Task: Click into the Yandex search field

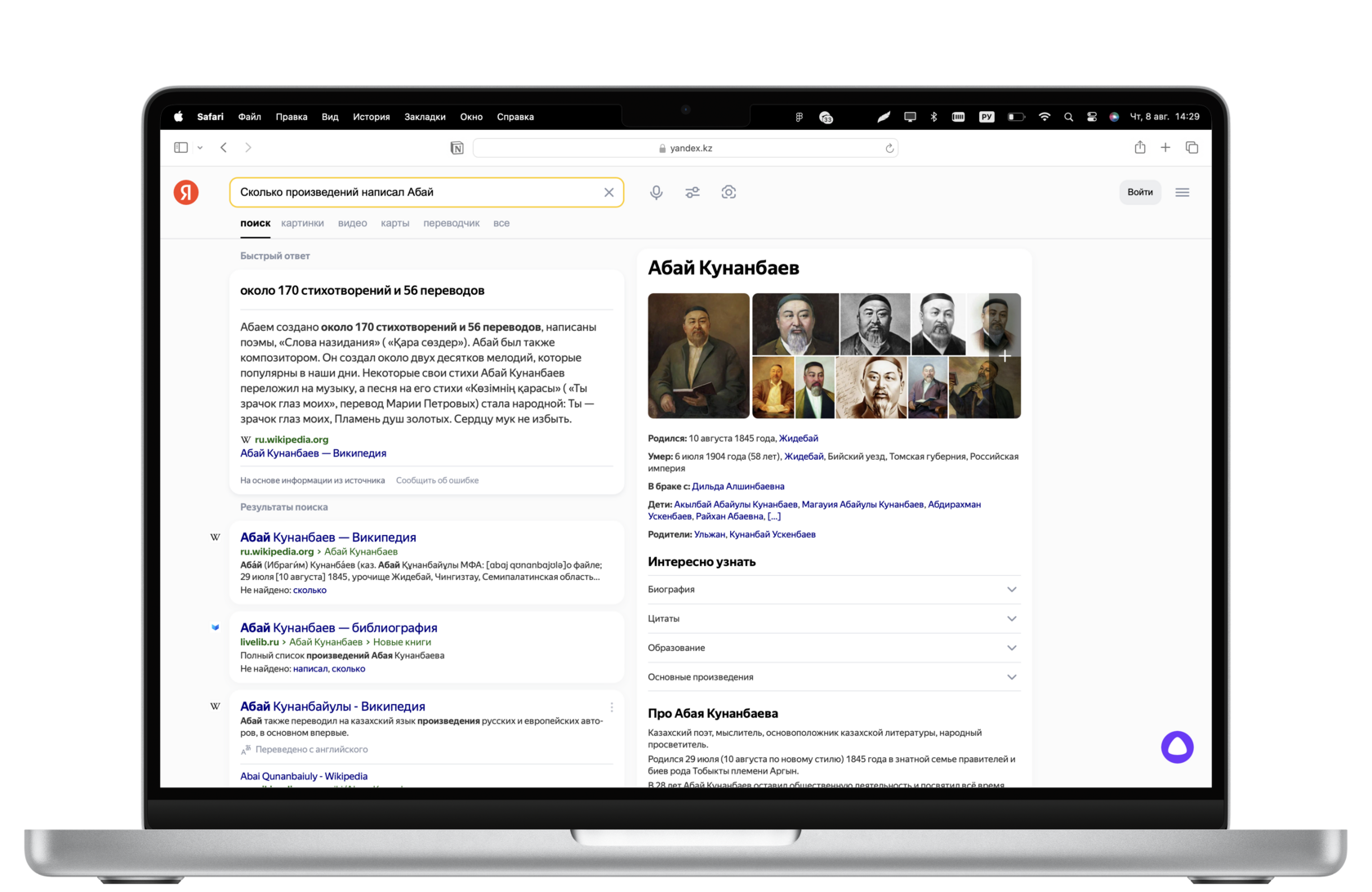Action: (x=416, y=193)
